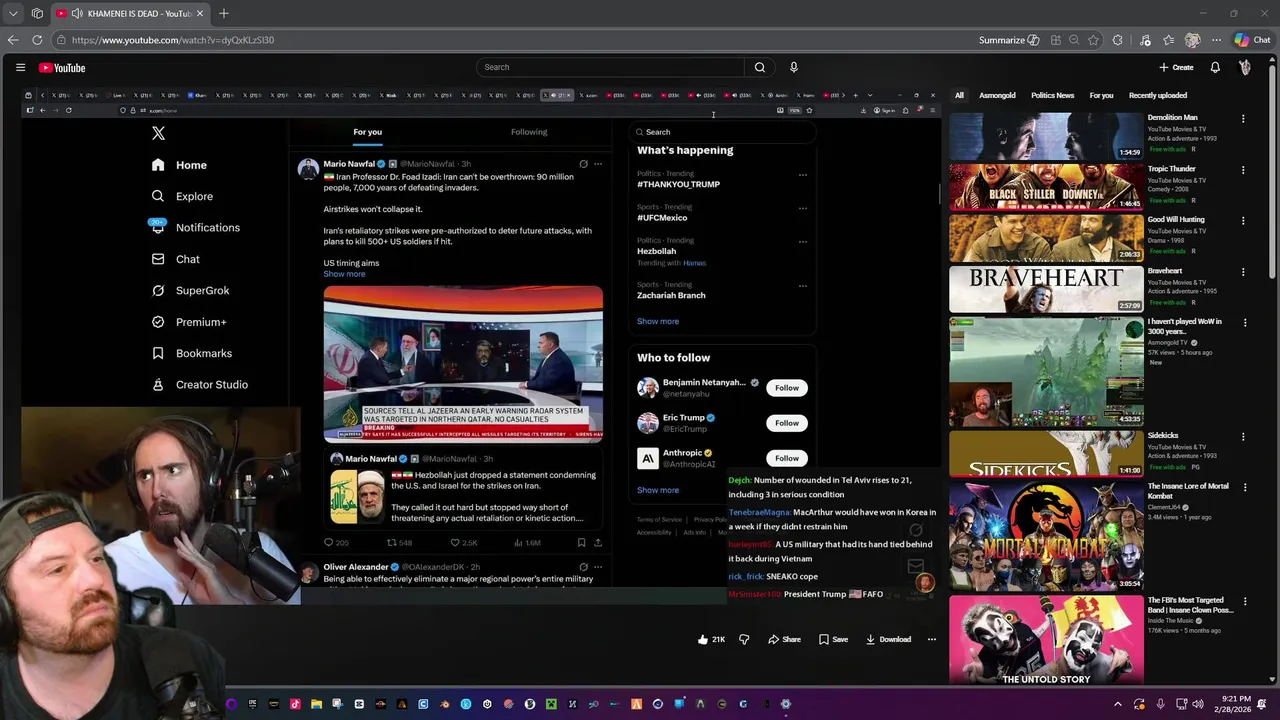The height and width of the screenshot is (720, 1280).
Task: Mute the tab via speaker icon
Action: coord(77,13)
